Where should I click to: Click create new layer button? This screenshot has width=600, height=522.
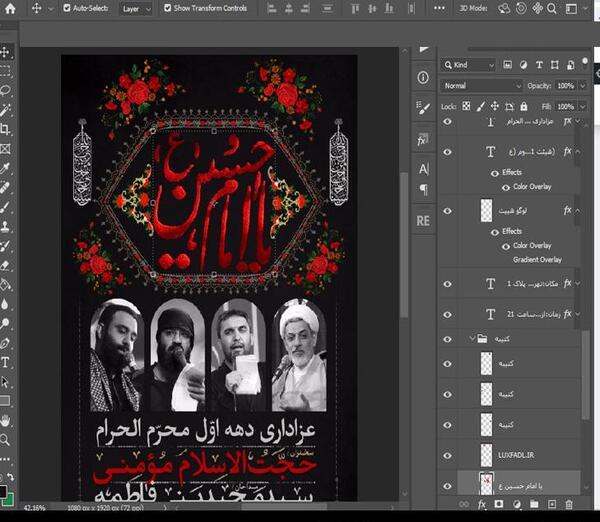tap(552, 504)
